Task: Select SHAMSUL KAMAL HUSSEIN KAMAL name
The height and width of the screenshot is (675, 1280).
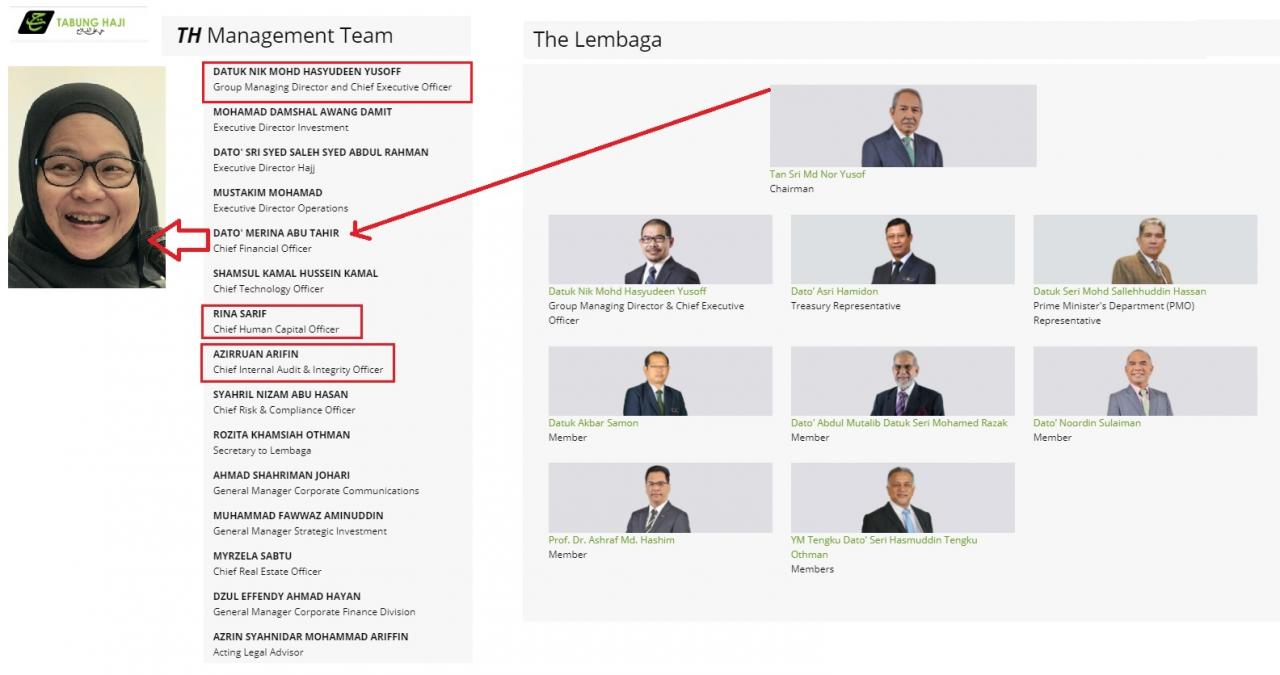Action: pos(295,273)
